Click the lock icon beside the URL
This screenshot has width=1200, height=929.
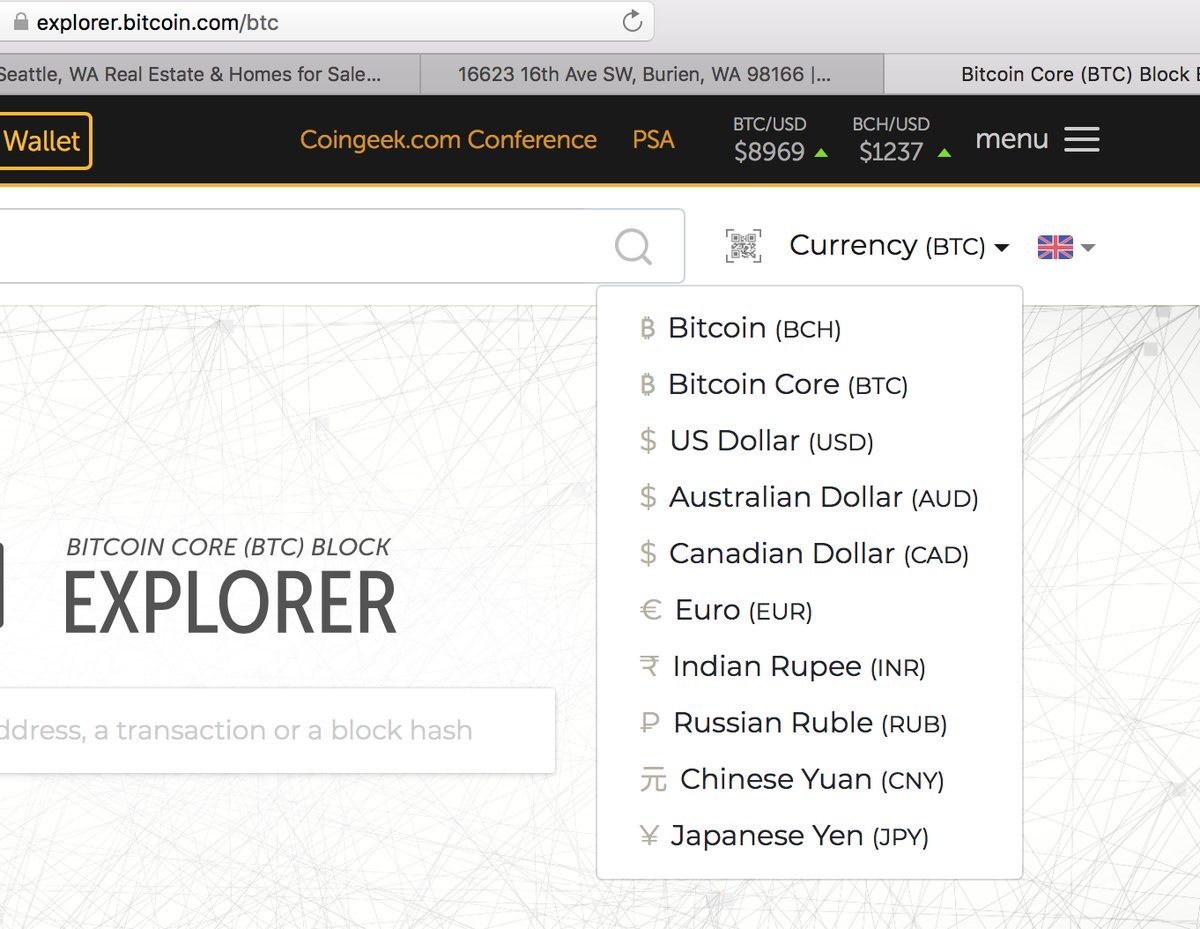pyautogui.click(x=21, y=21)
